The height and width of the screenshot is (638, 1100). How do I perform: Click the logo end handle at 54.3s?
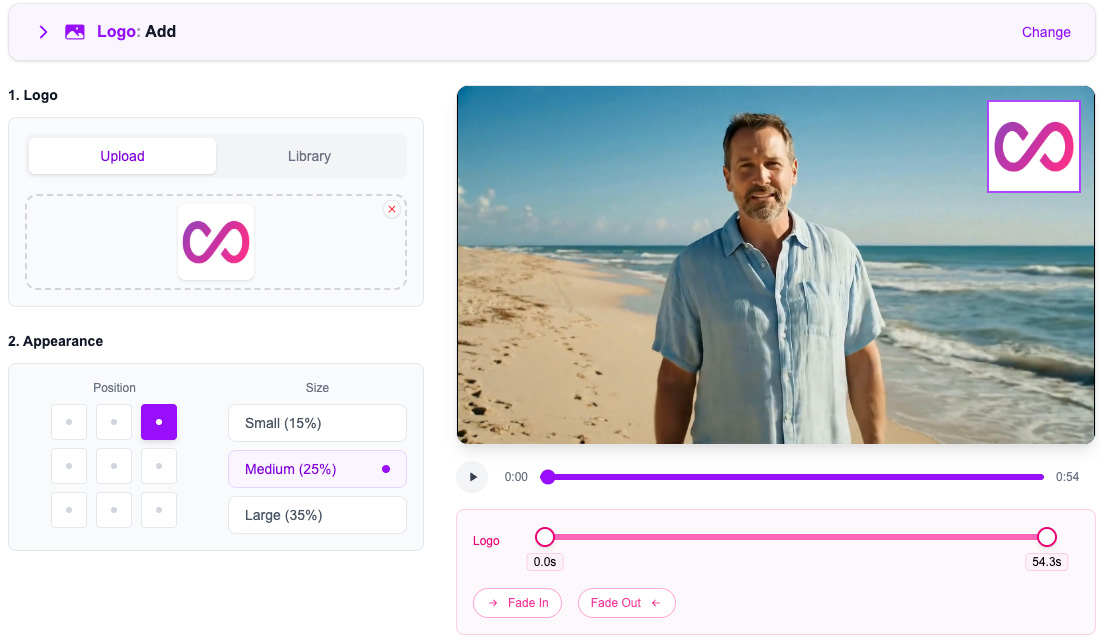[1047, 537]
